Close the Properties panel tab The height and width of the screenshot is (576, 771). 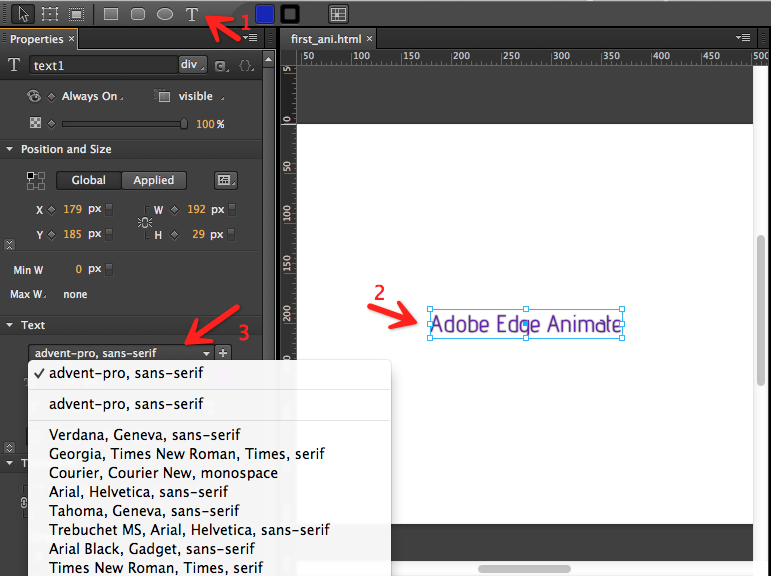coord(71,38)
